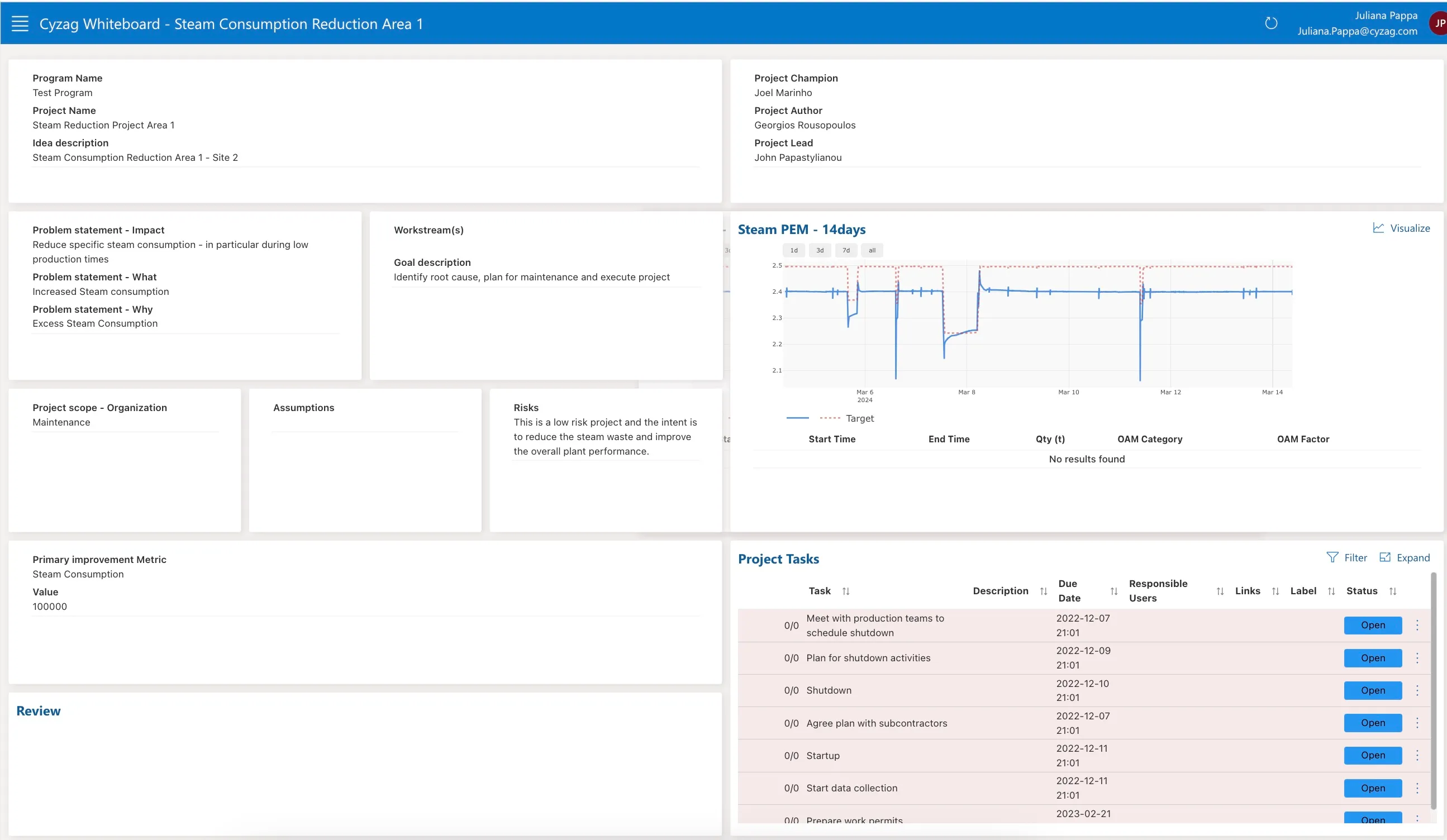The image size is (1447, 840).
Task: Sort tasks by Responsible Users column
Action: point(1220,591)
